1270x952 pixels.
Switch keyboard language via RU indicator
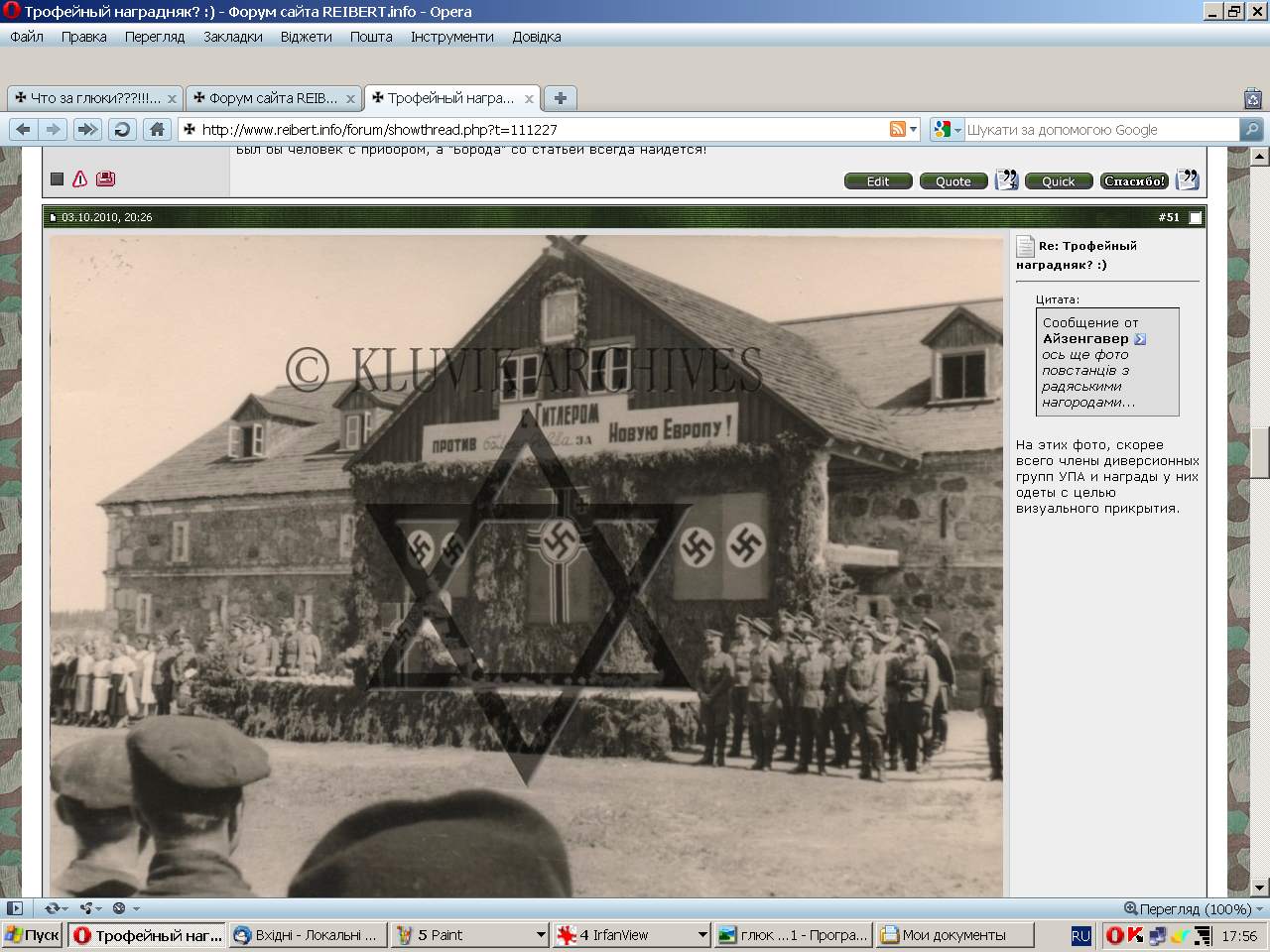tap(1081, 935)
